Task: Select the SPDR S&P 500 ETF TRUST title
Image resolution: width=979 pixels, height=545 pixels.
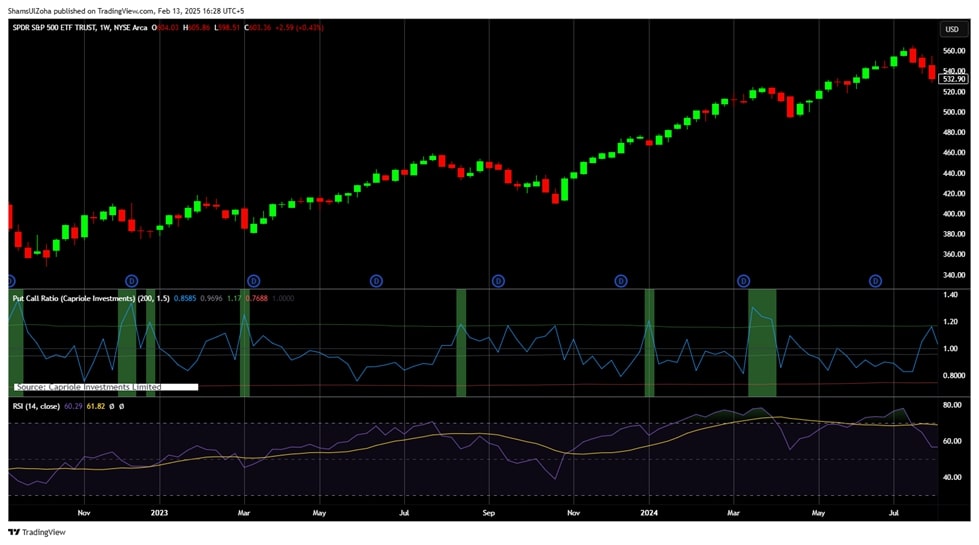Action: pyautogui.click(x=54, y=27)
